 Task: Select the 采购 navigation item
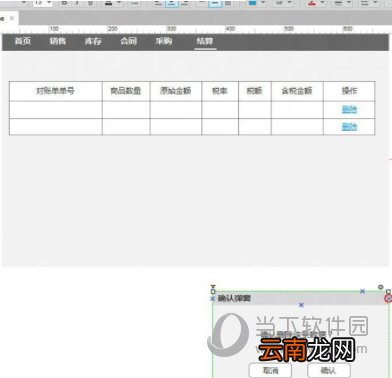164,41
